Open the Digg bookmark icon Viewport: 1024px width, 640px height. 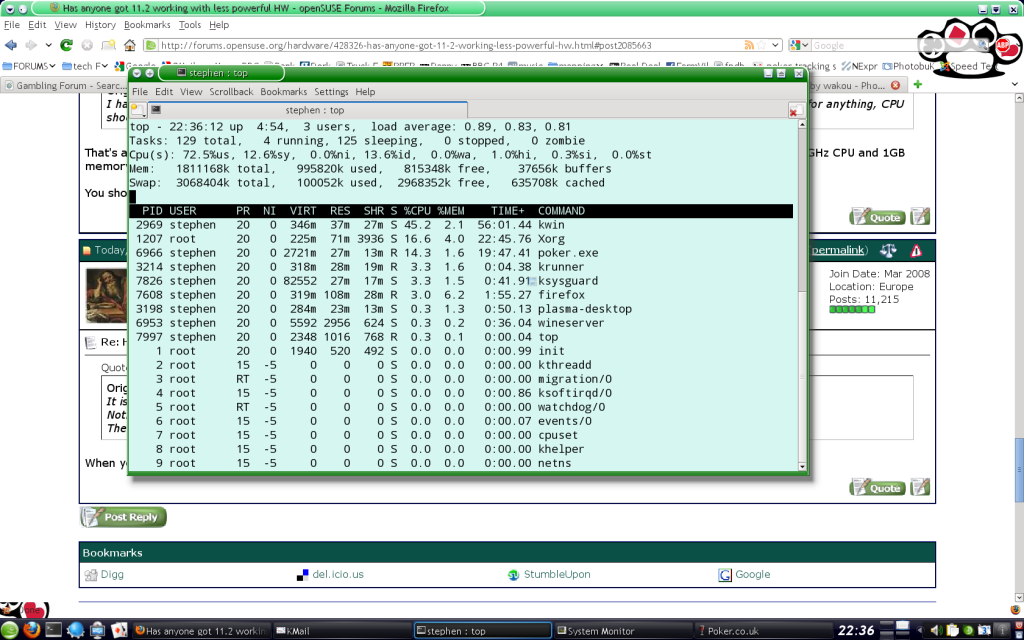tap(91, 575)
